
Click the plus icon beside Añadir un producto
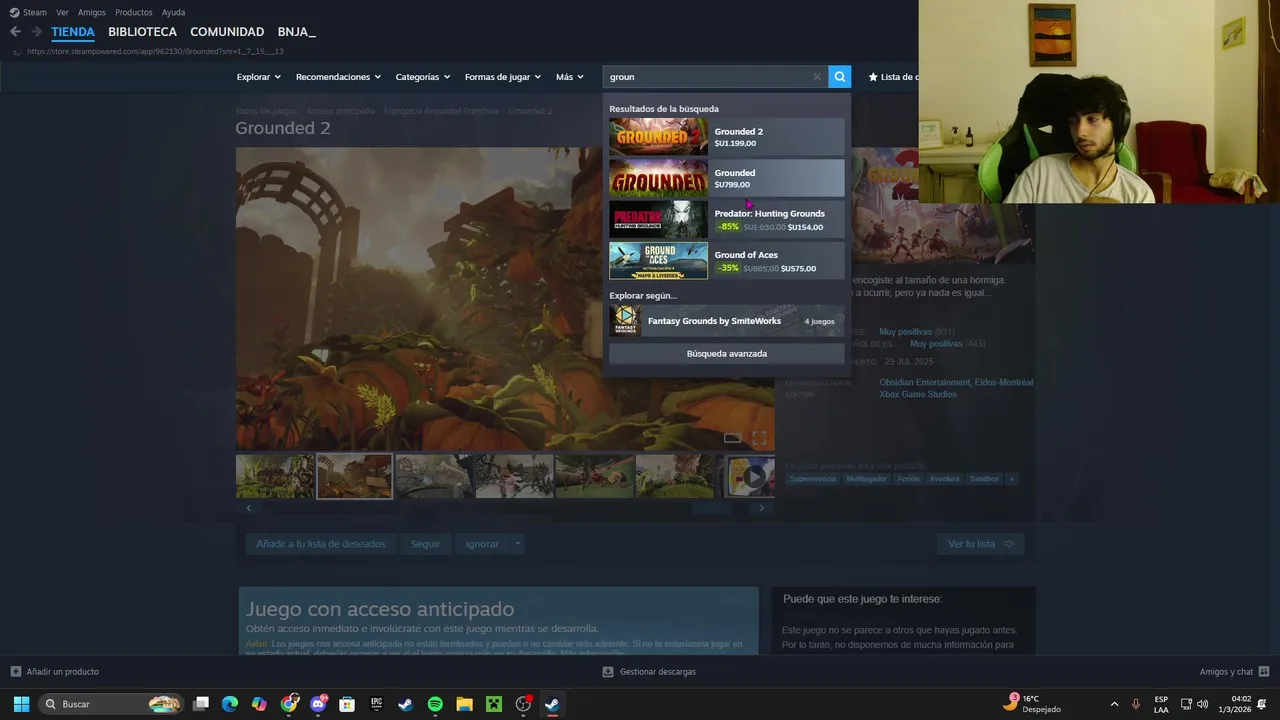[x=16, y=672]
